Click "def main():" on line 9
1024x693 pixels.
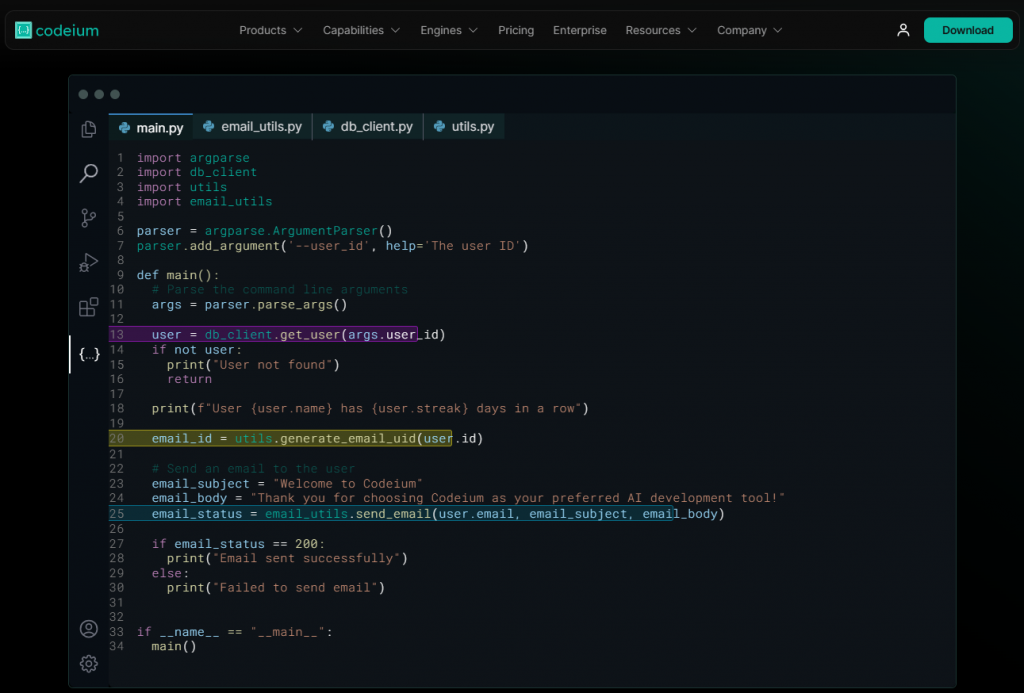click(178, 275)
